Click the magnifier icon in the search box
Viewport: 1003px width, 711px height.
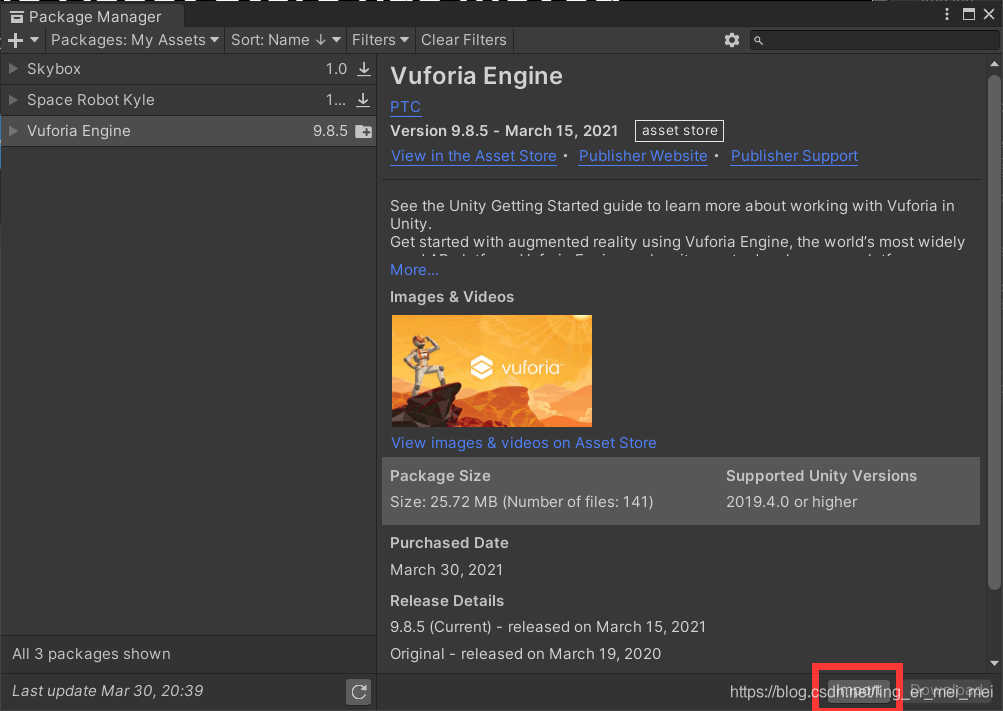click(x=759, y=40)
